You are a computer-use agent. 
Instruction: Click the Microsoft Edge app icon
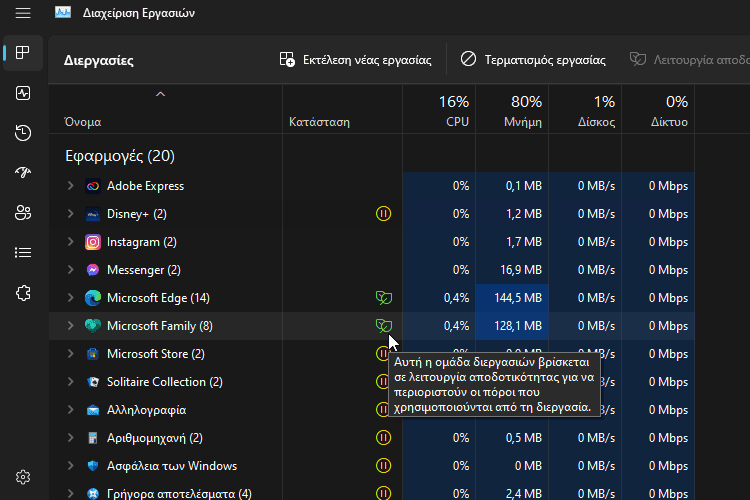point(93,298)
